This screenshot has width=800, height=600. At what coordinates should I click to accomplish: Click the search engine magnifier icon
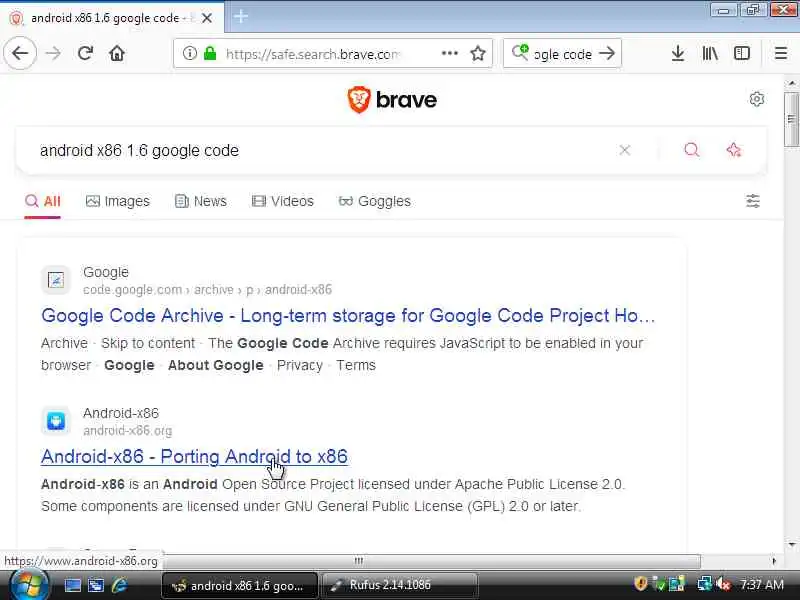click(x=520, y=52)
